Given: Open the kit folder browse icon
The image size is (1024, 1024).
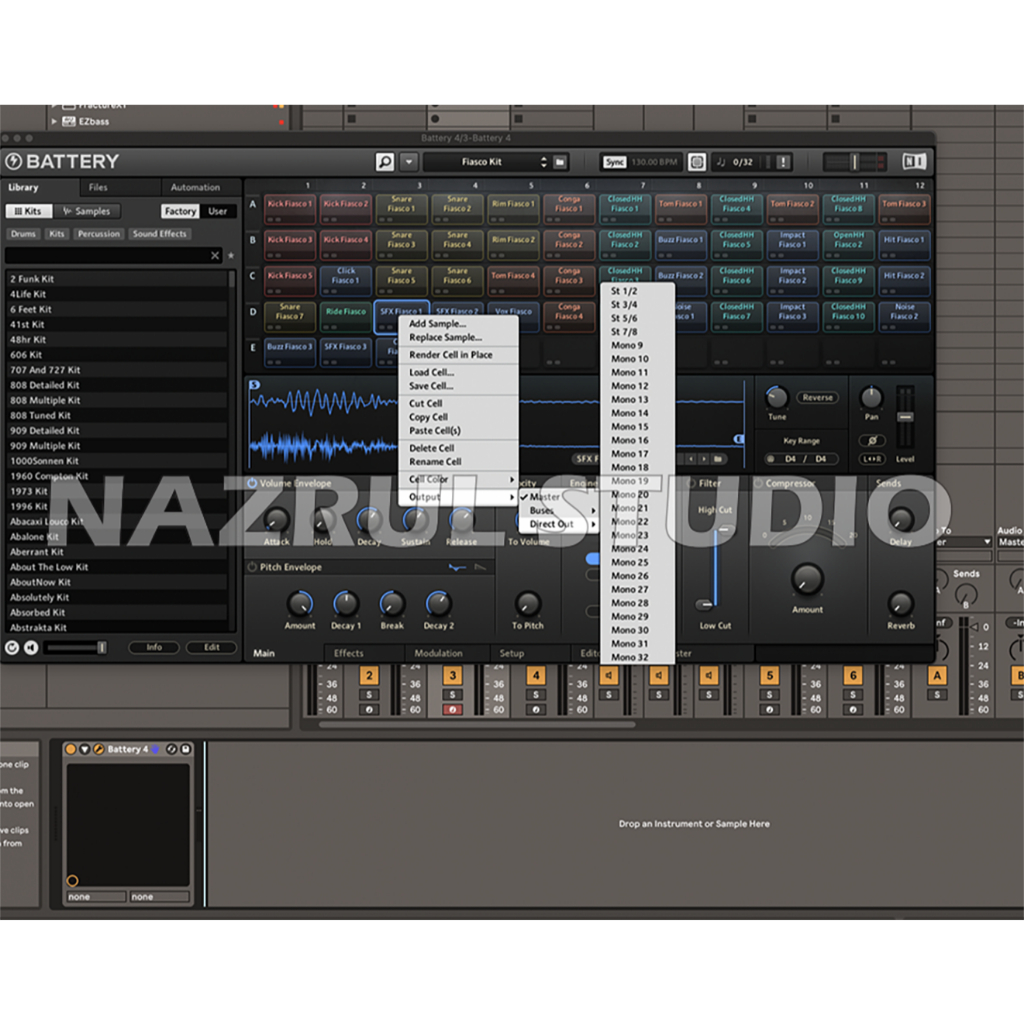Looking at the screenshot, I should click(x=561, y=162).
